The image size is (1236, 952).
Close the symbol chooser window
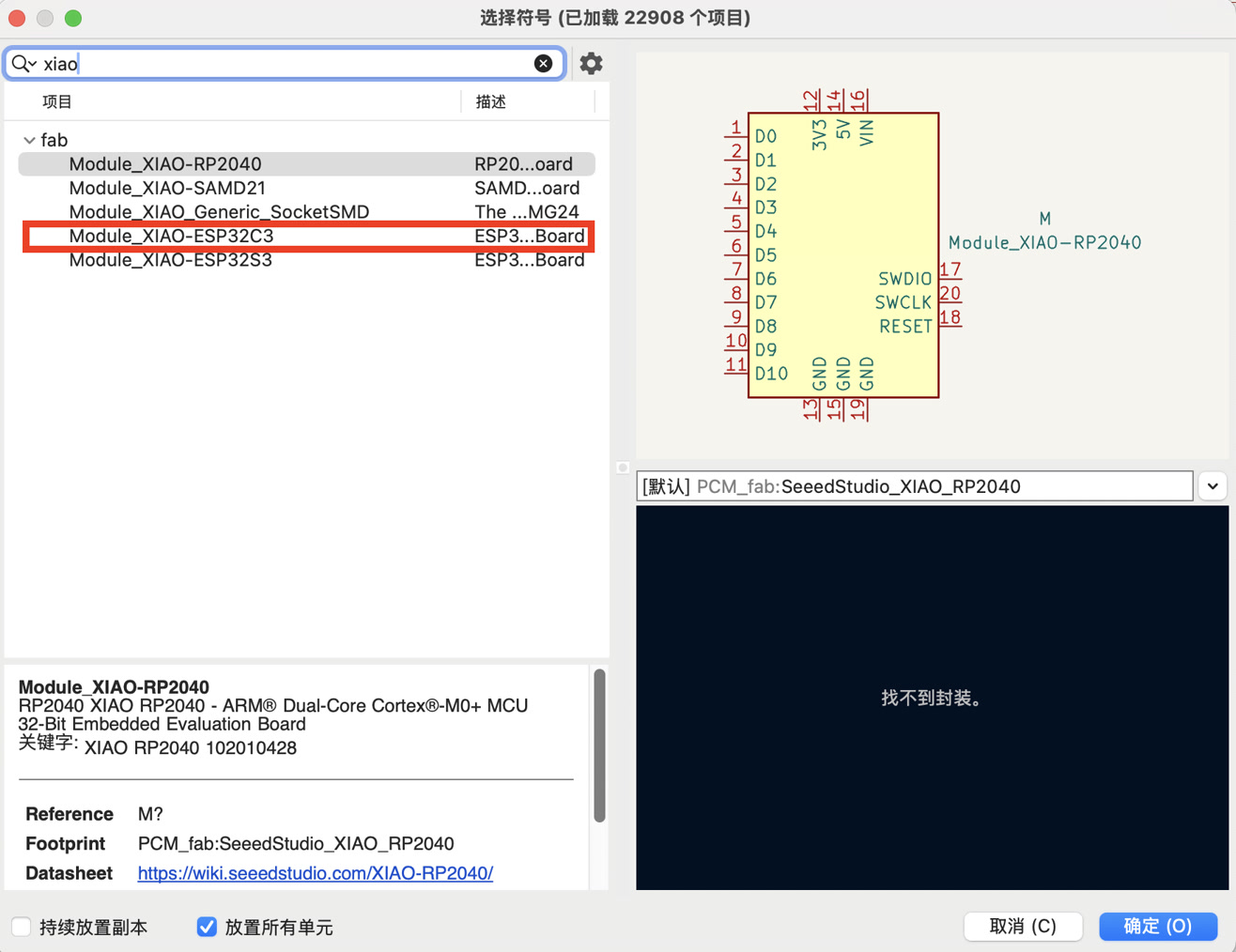[x=17, y=18]
